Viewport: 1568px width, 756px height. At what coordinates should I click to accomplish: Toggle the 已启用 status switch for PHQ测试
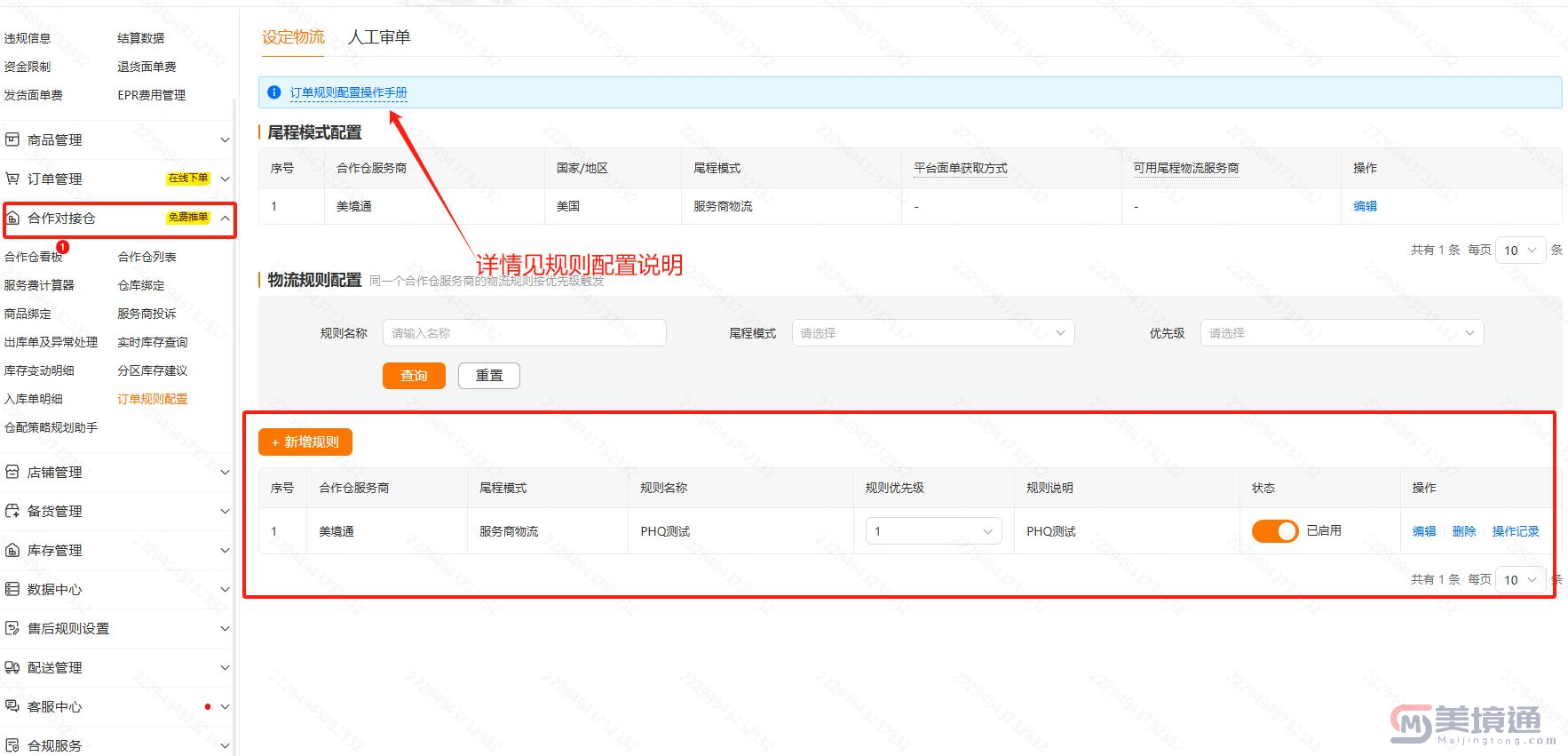[1274, 531]
